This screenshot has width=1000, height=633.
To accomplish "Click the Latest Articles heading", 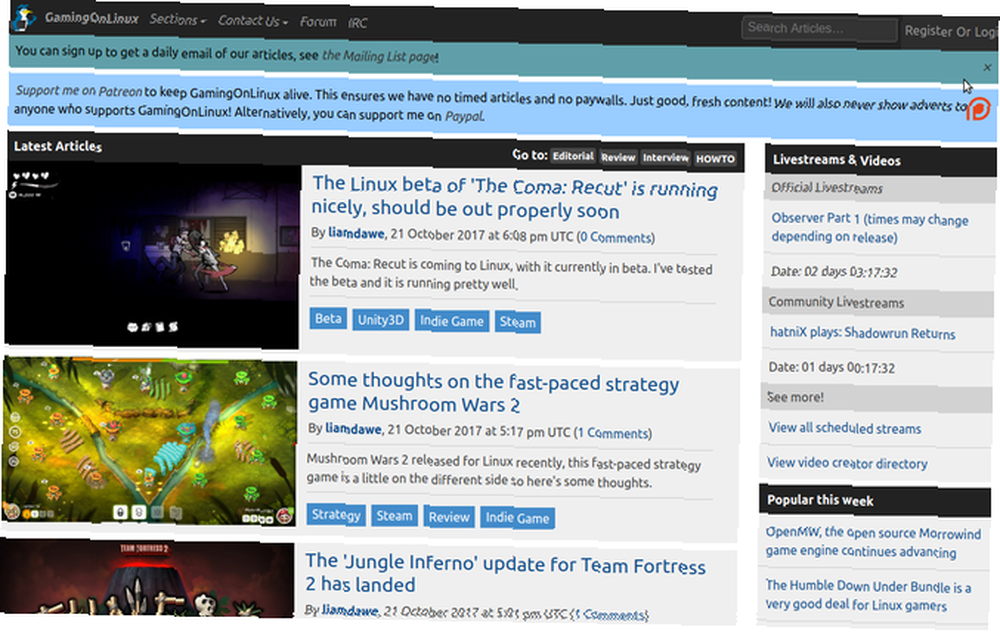I will pyautogui.click(x=57, y=146).
